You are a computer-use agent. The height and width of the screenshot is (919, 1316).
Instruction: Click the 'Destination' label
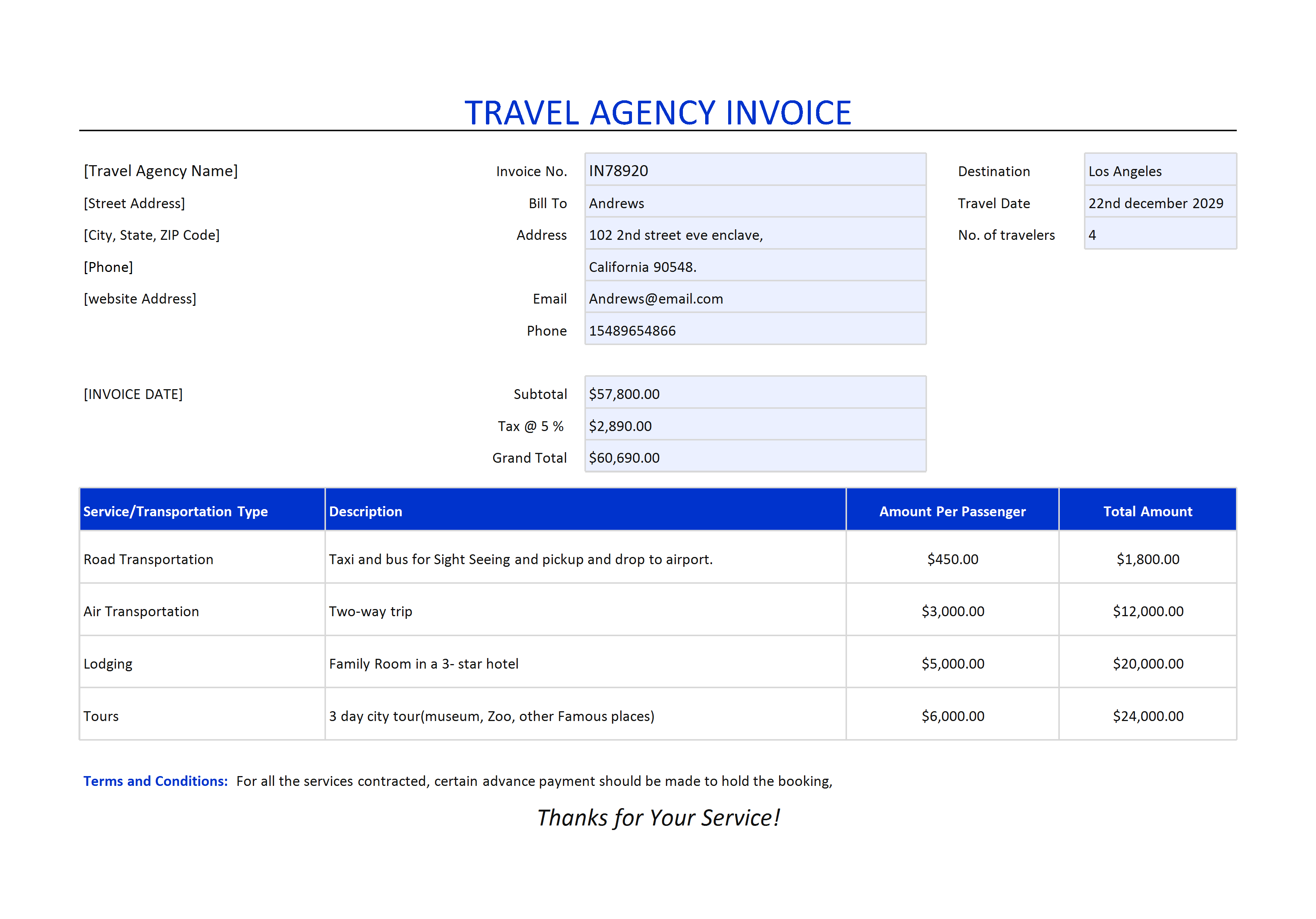pos(994,171)
